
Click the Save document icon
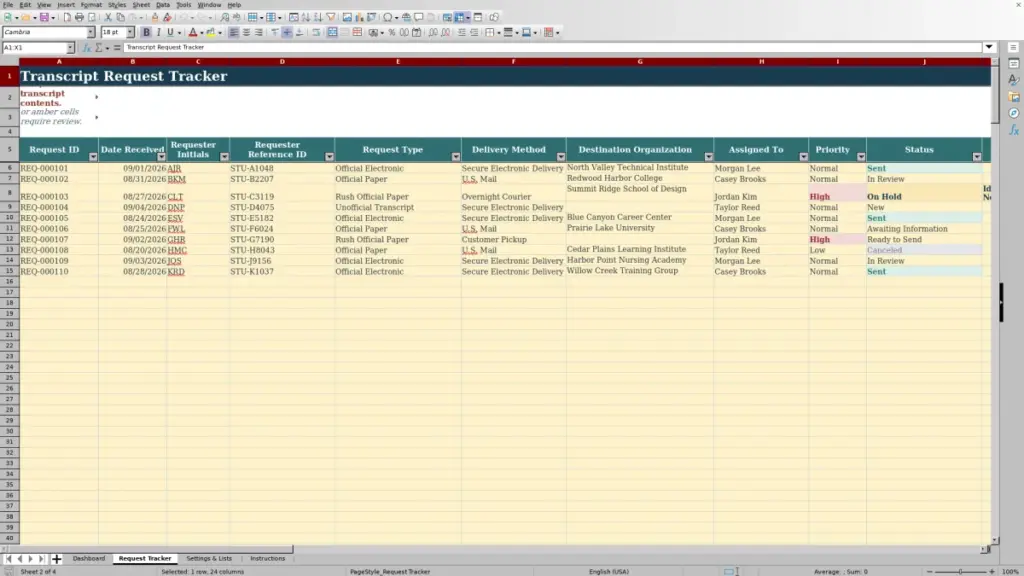click(x=44, y=18)
